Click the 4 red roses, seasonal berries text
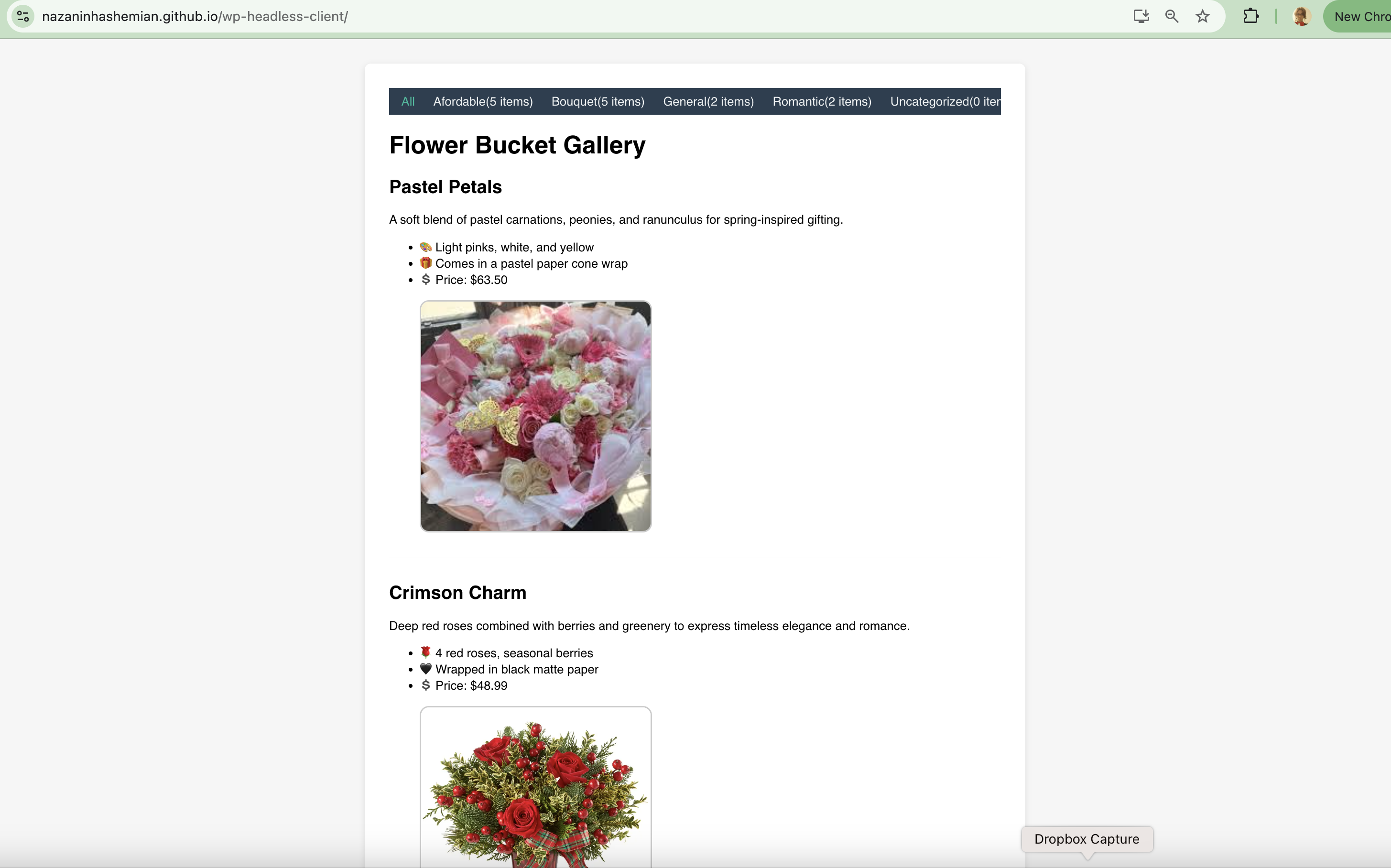Viewport: 1391px width, 868px height. [514, 653]
